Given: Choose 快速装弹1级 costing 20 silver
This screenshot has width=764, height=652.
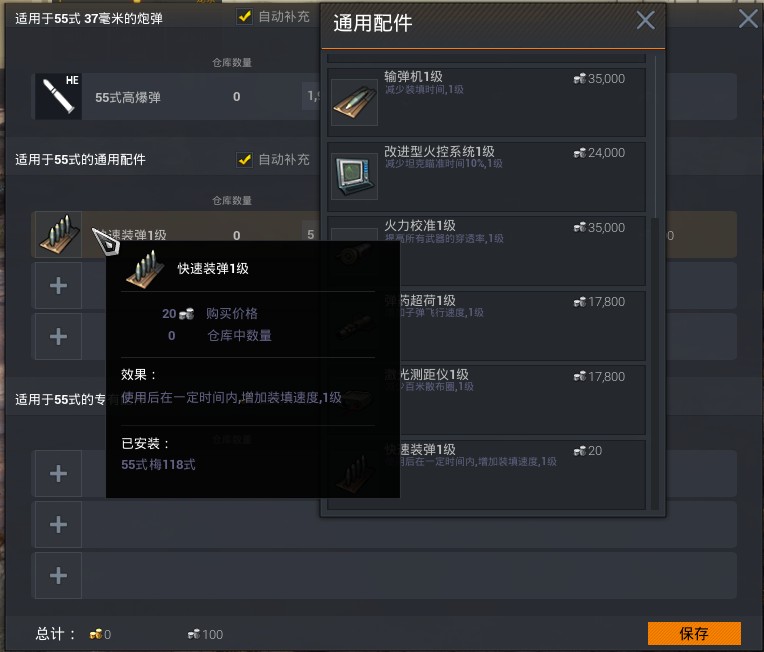Looking at the screenshot, I should click(486, 475).
